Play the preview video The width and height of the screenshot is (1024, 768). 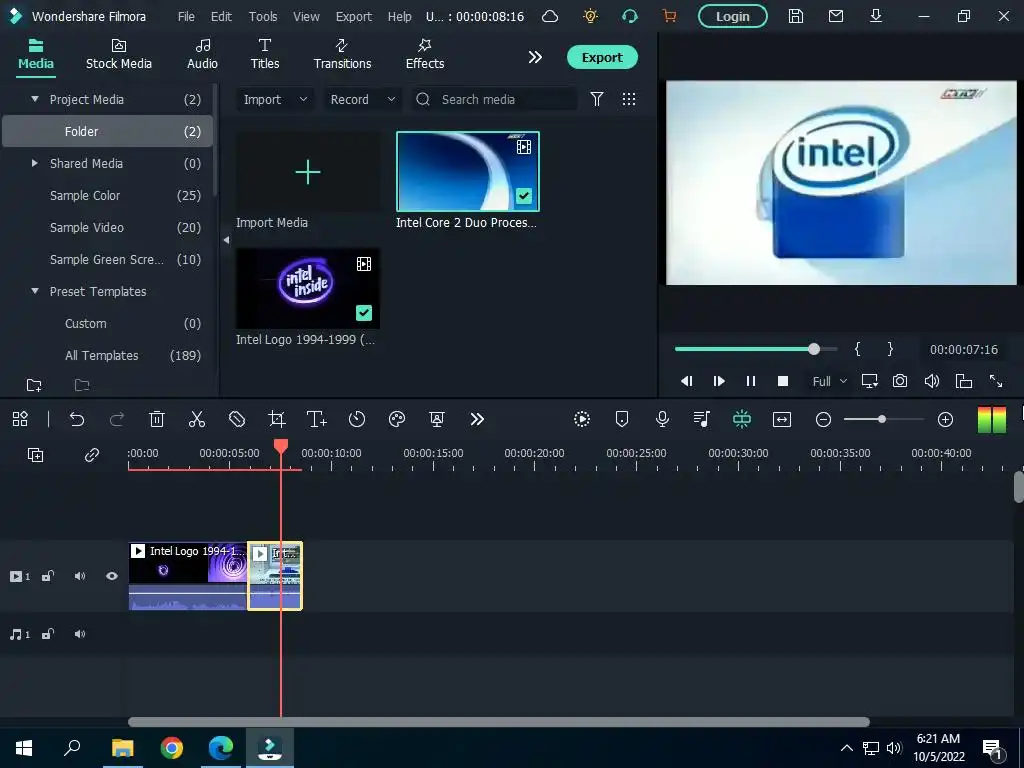[x=718, y=381]
